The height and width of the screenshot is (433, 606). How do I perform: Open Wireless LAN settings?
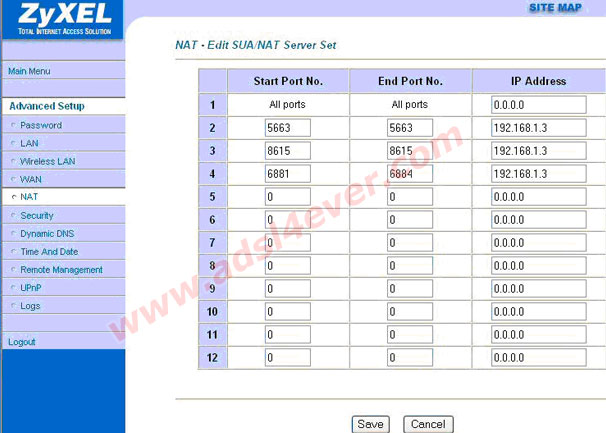click(x=47, y=161)
